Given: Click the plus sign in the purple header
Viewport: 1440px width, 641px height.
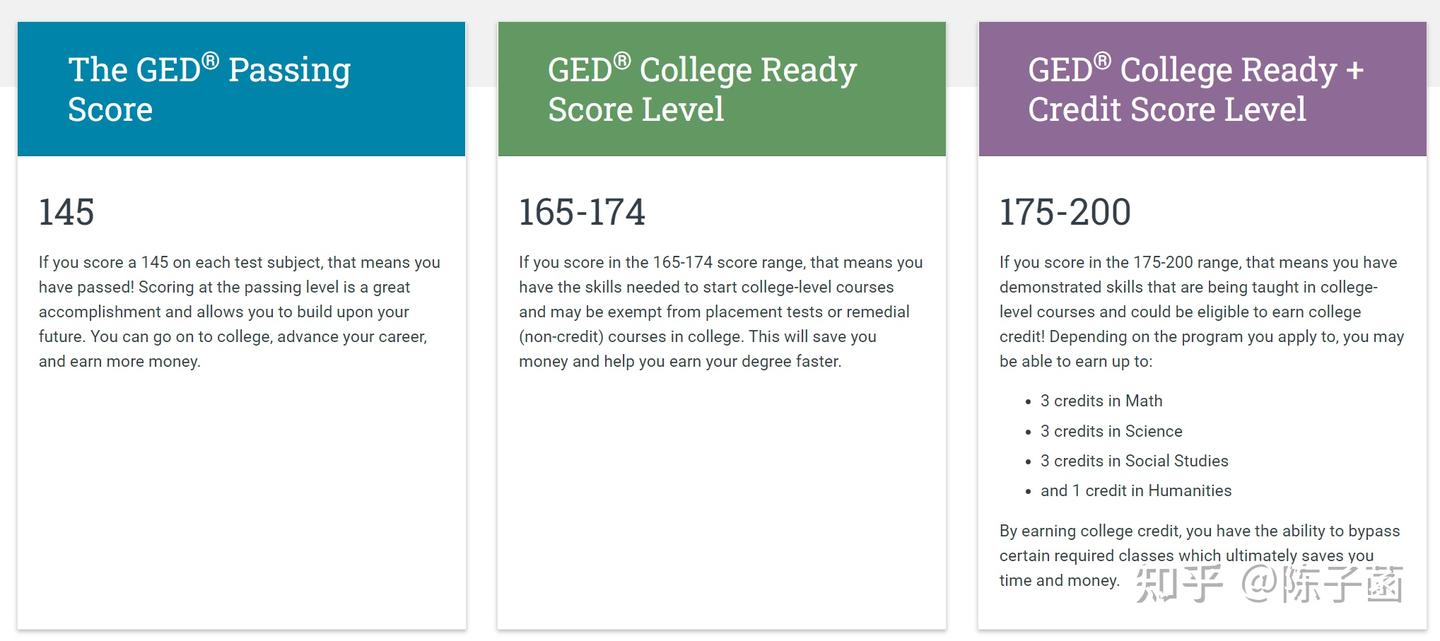Looking at the screenshot, I should pyautogui.click(x=1355, y=71).
